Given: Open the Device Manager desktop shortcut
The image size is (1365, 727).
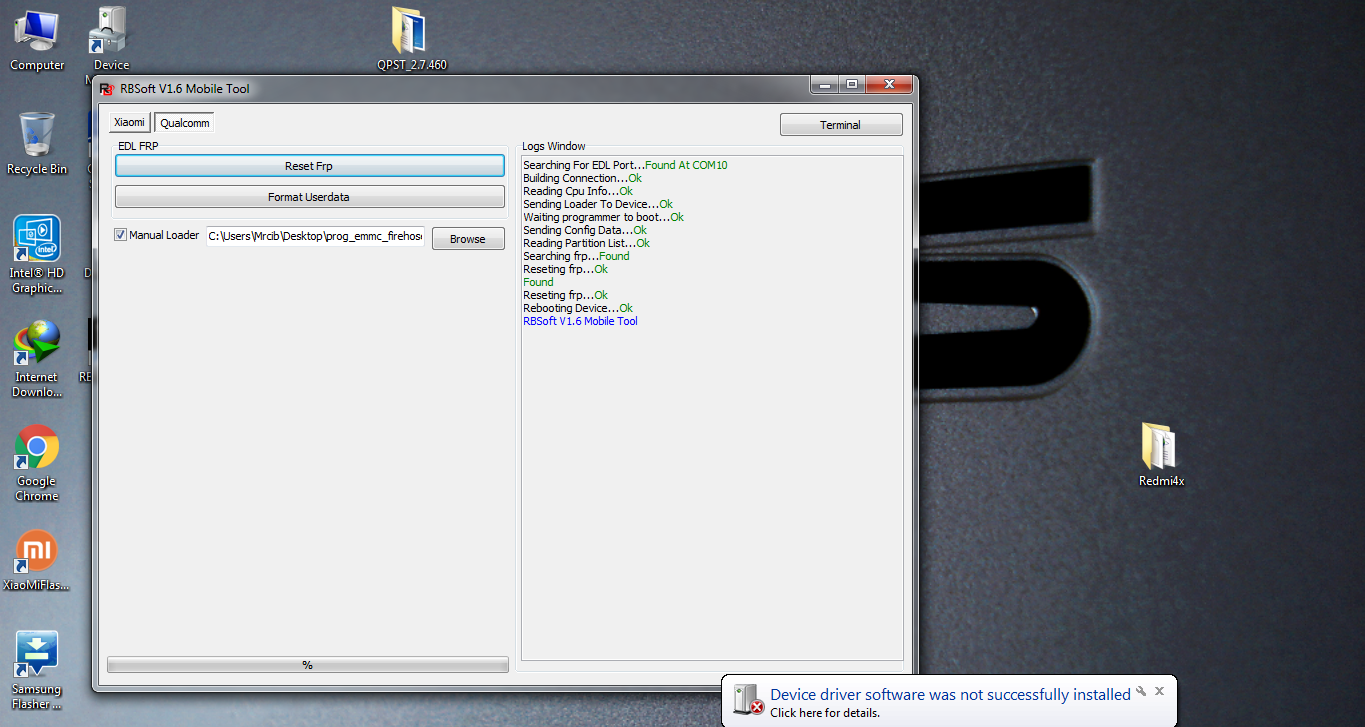Looking at the screenshot, I should point(110,40).
